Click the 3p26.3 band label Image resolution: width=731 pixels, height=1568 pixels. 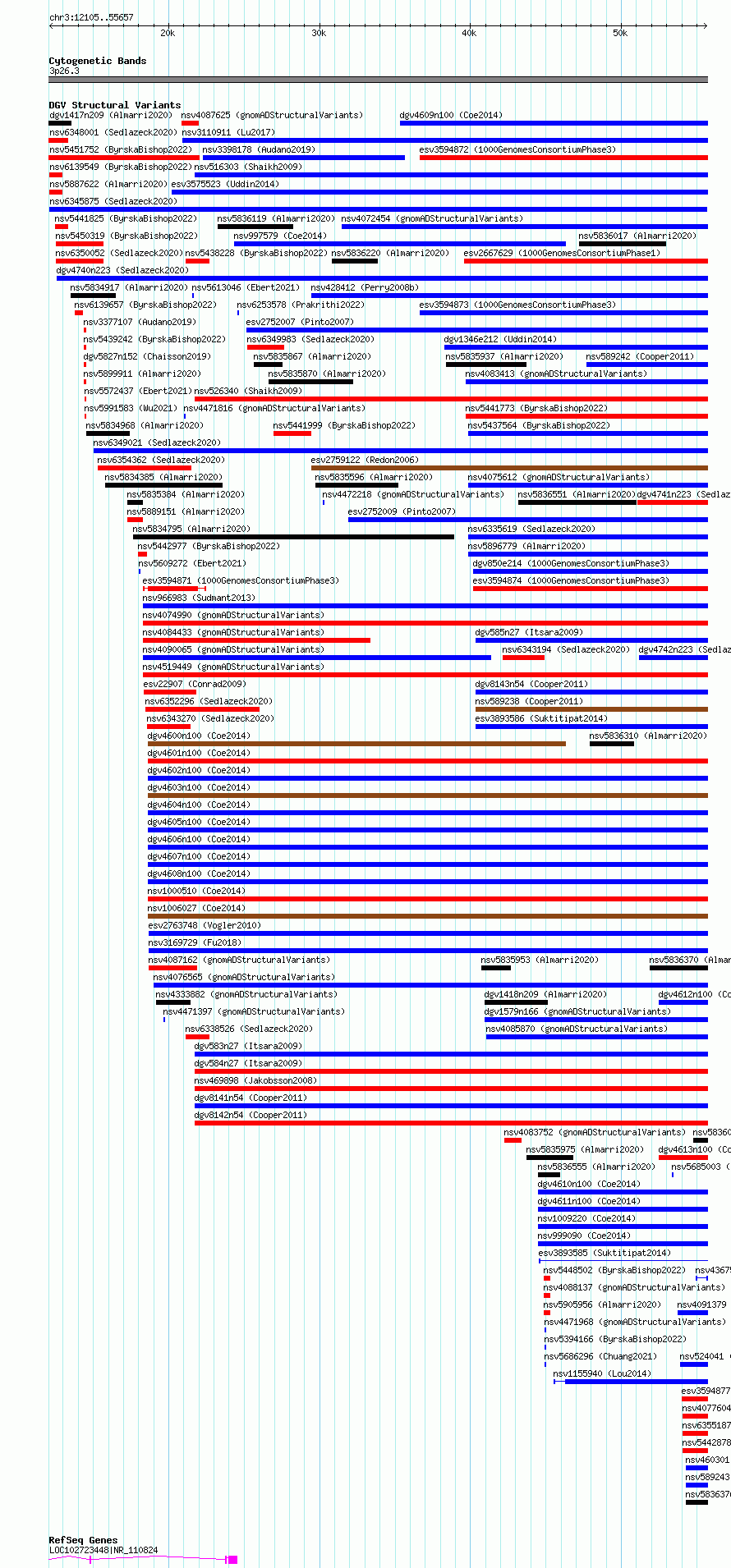tap(64, 71)
